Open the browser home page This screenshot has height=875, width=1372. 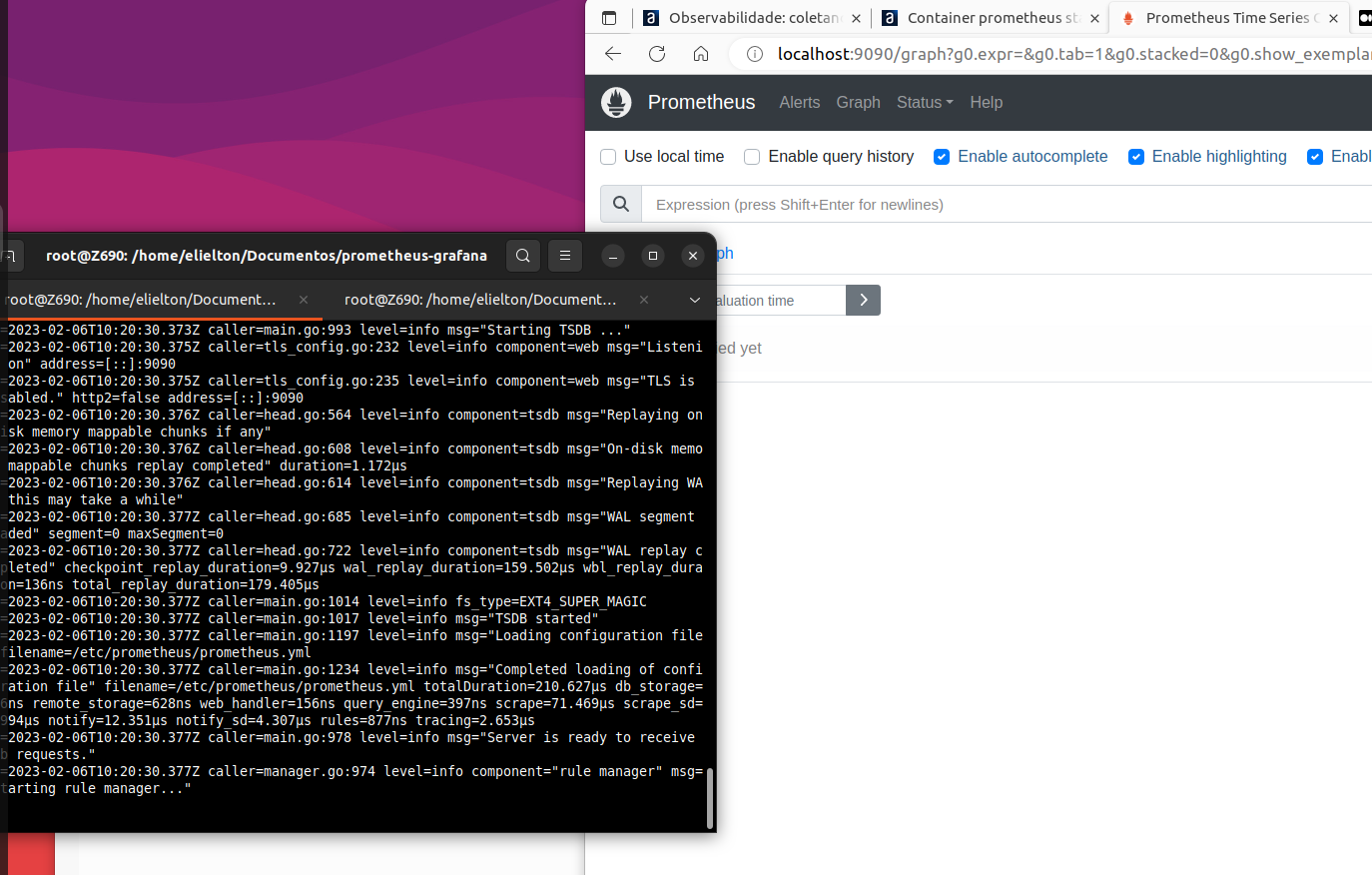point(701,54)
